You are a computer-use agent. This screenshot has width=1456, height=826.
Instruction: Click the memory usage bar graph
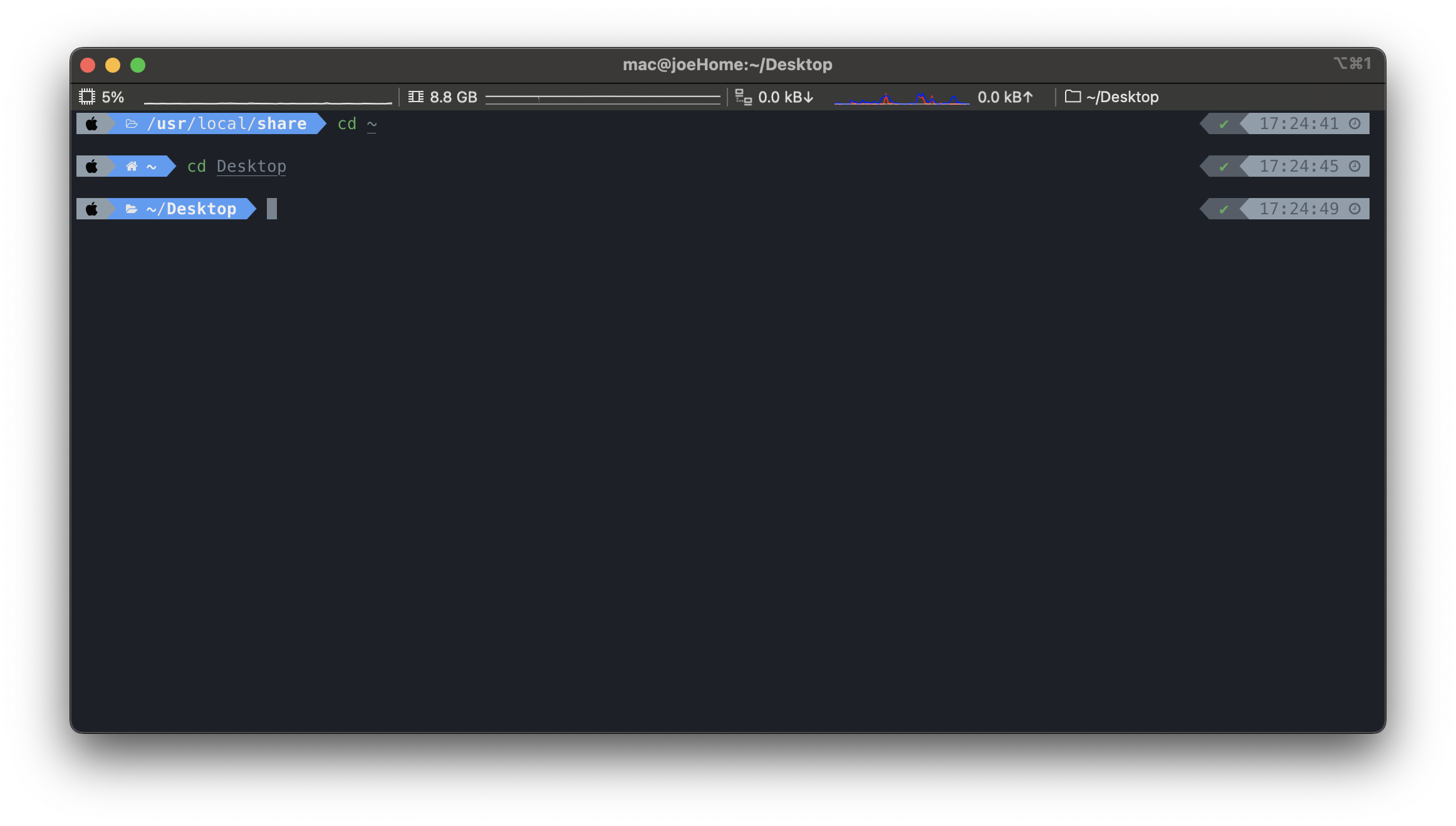602,98
